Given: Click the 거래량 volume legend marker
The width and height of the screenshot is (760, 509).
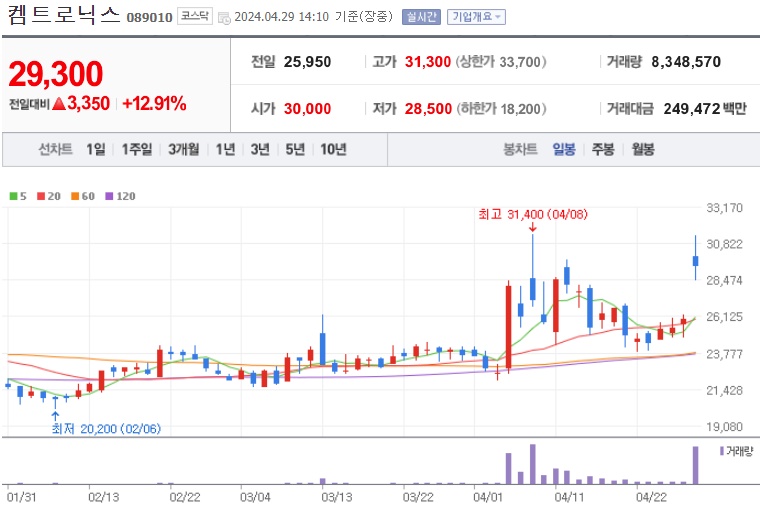Looking at the screenshot, I should click(x=722, y=451).
